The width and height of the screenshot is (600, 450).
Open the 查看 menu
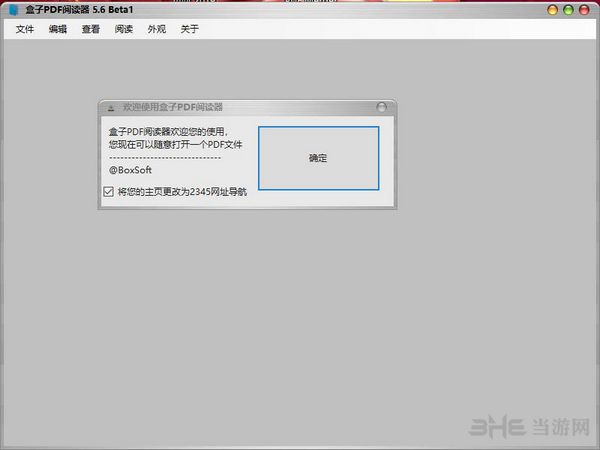coord(91,29)
